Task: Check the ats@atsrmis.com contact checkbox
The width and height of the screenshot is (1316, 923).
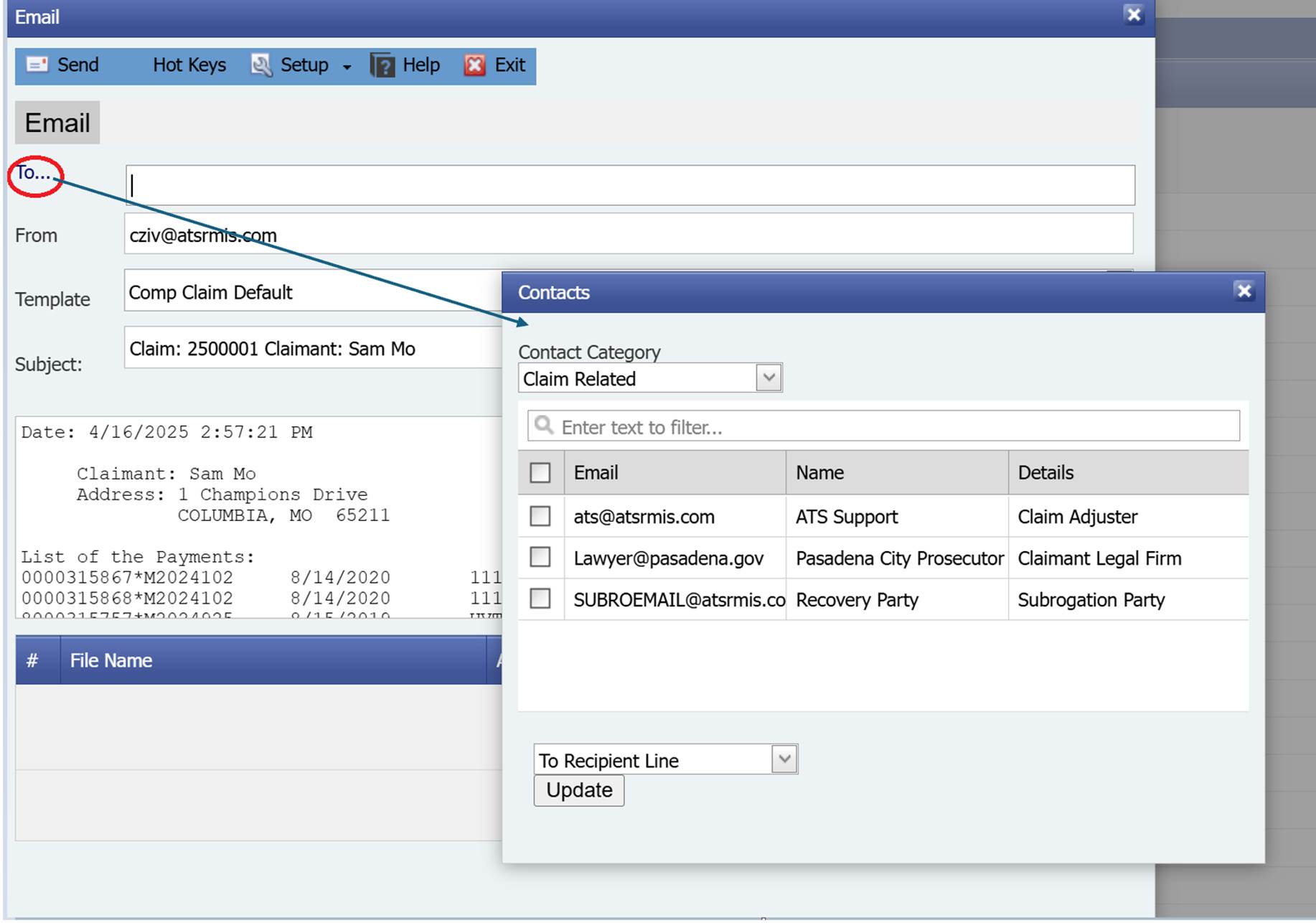Action: [540, 516]
